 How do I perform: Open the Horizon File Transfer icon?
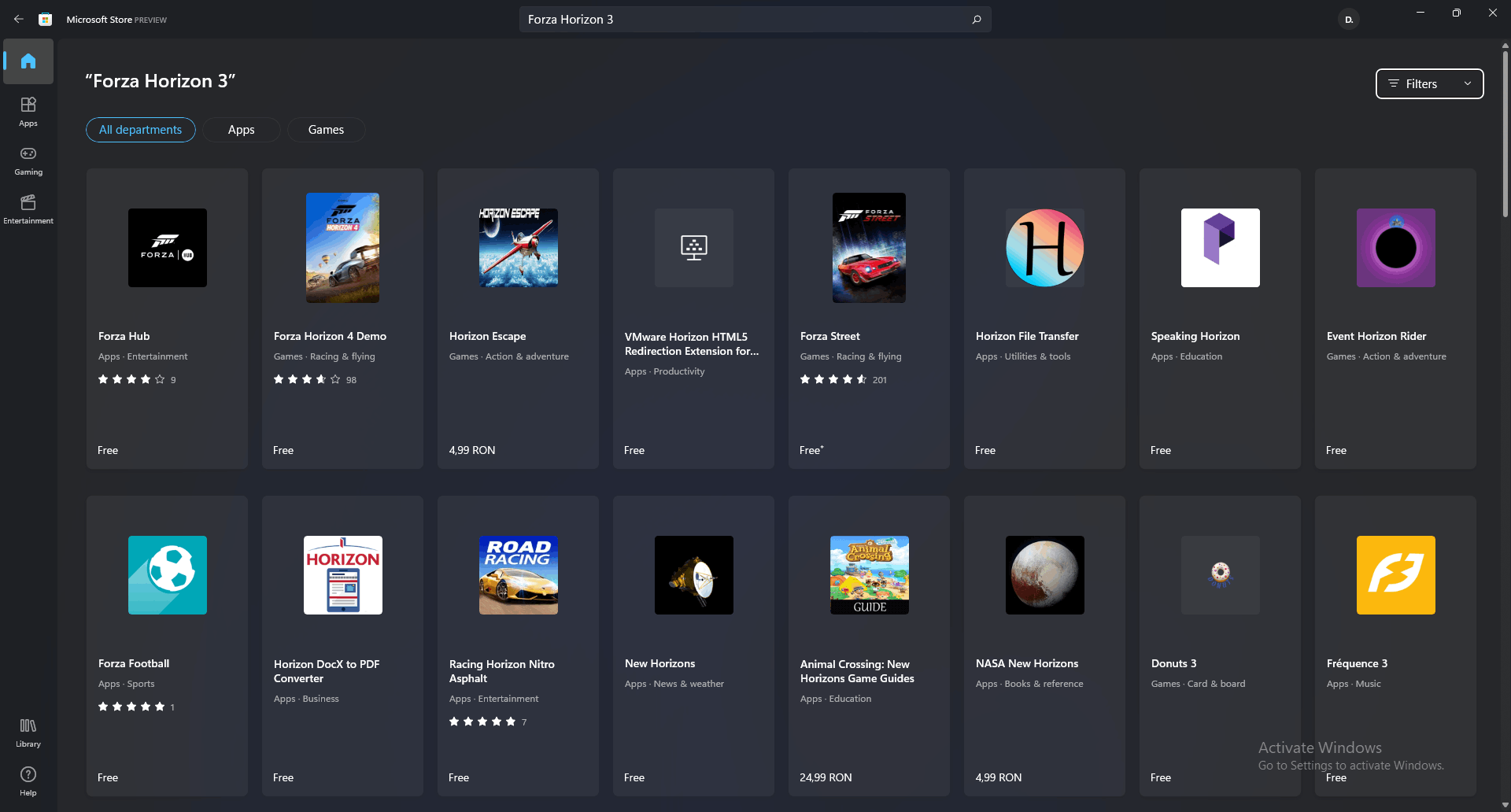pyautogui.click(x=1045, y=248)
